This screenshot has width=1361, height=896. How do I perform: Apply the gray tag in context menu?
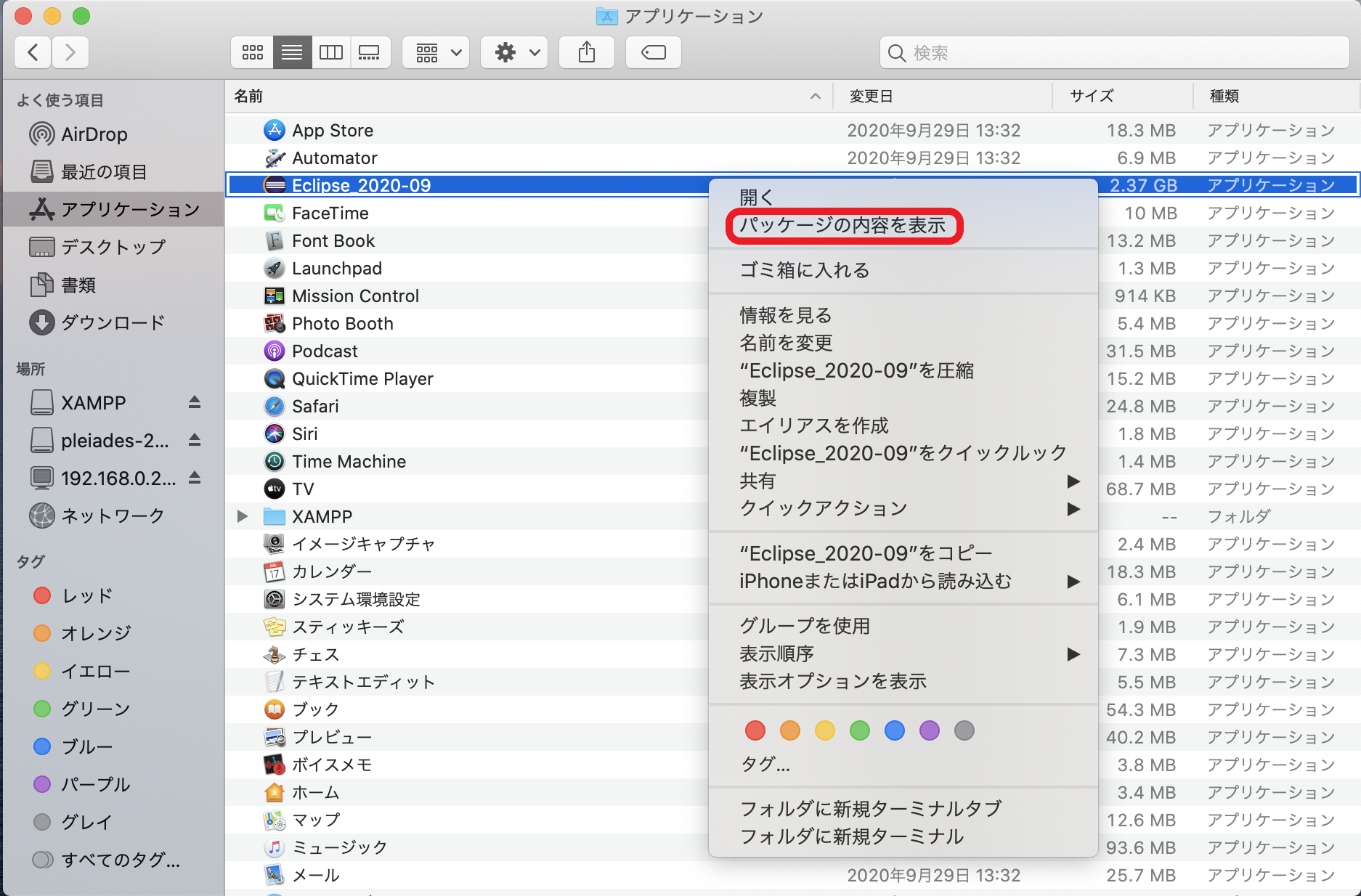pos(964,730)
